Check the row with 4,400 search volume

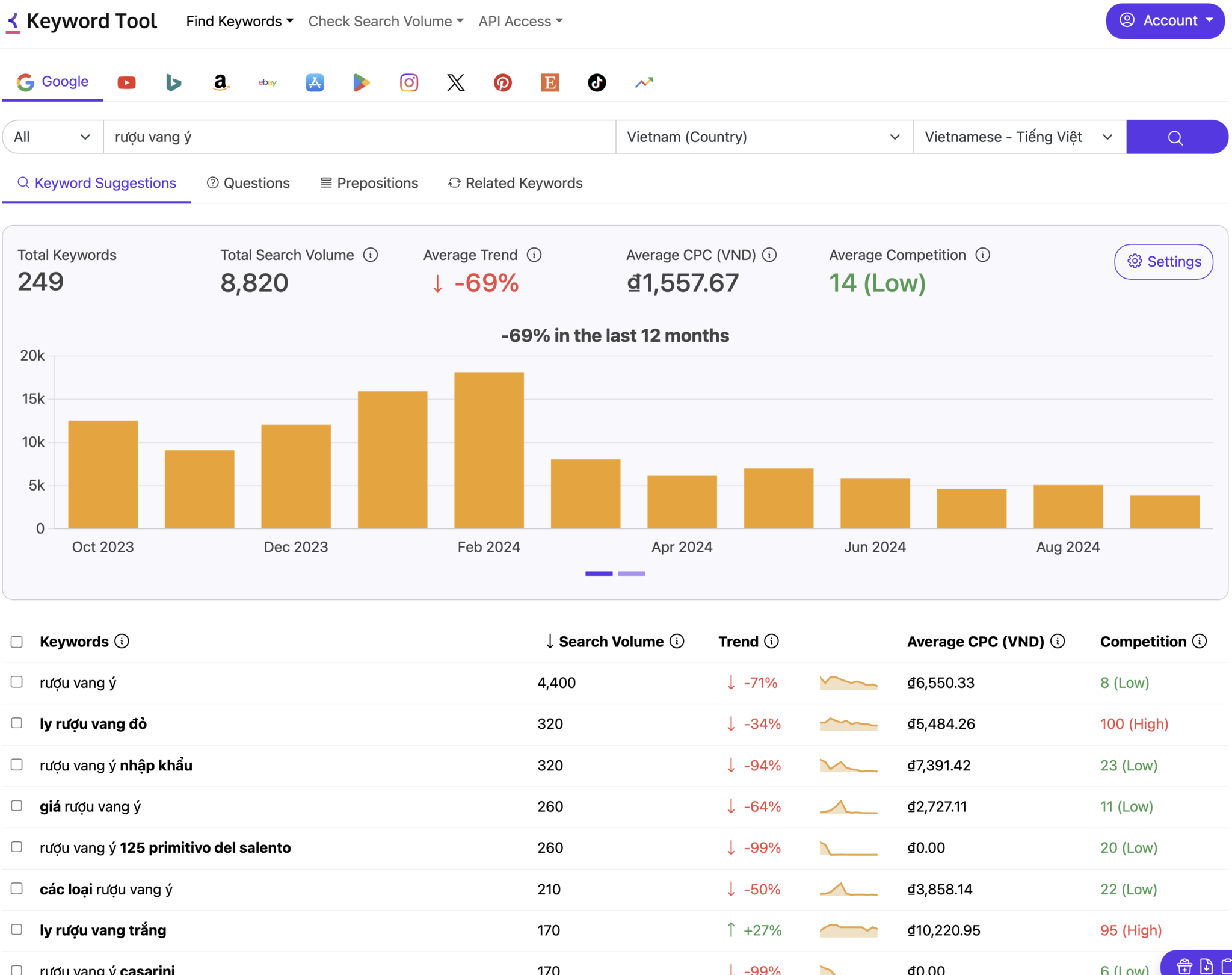[x=17, y=682]
